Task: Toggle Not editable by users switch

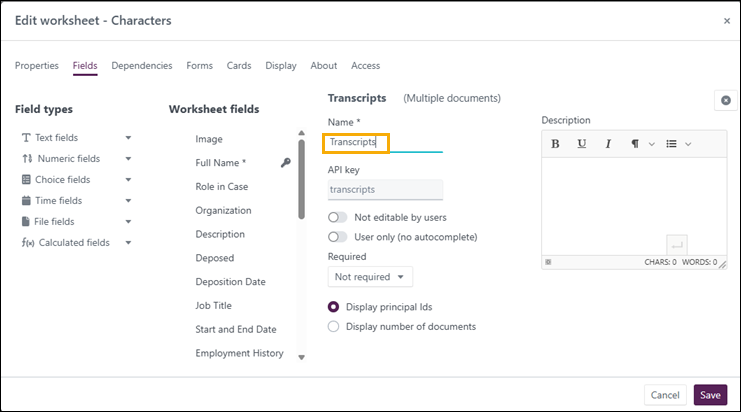Action: coord(337,217)
